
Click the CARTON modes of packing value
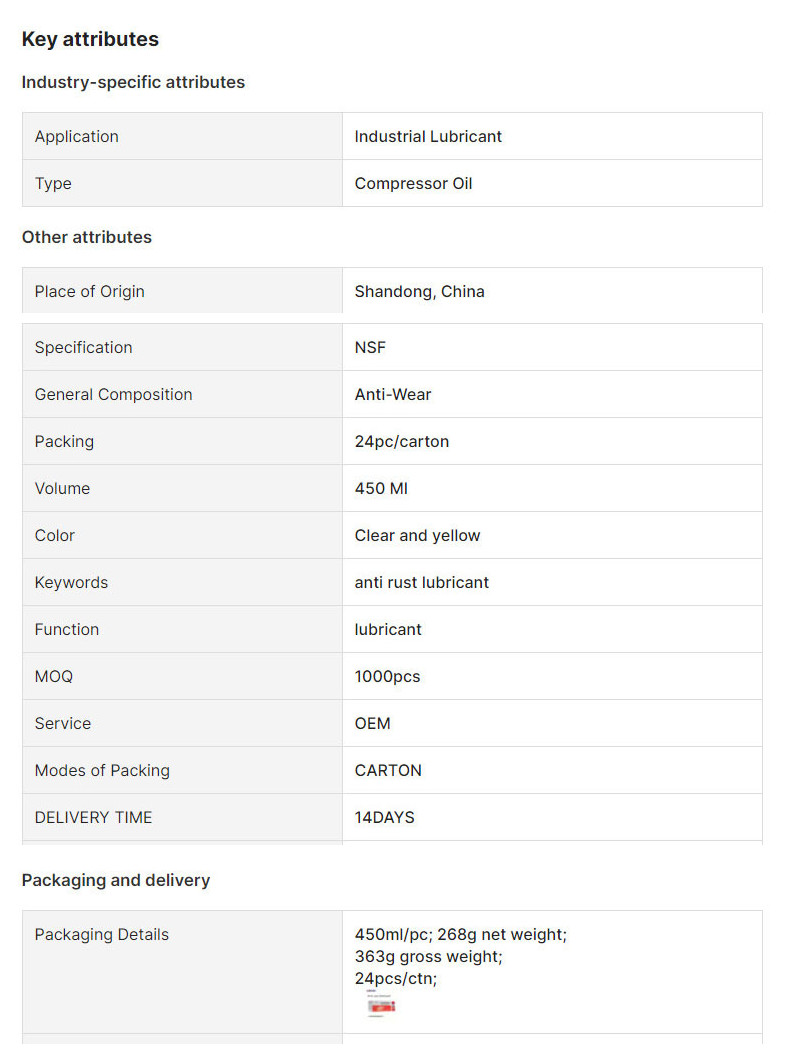388,771
